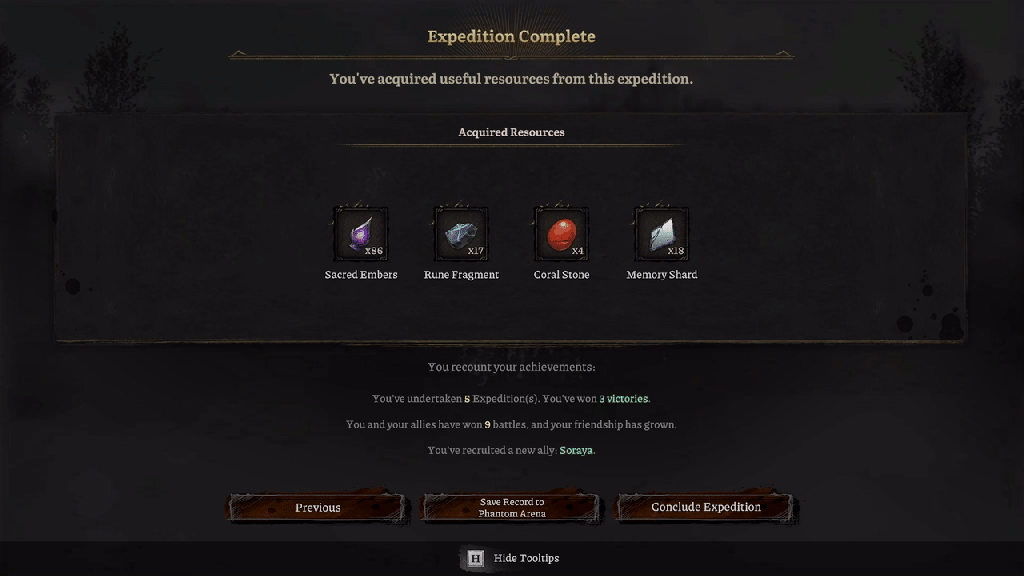Click the Expedition Complete title
Image resolution: width=1024 pixels, height=576 pixels.
pyautogui.click(x=511, y=37)
